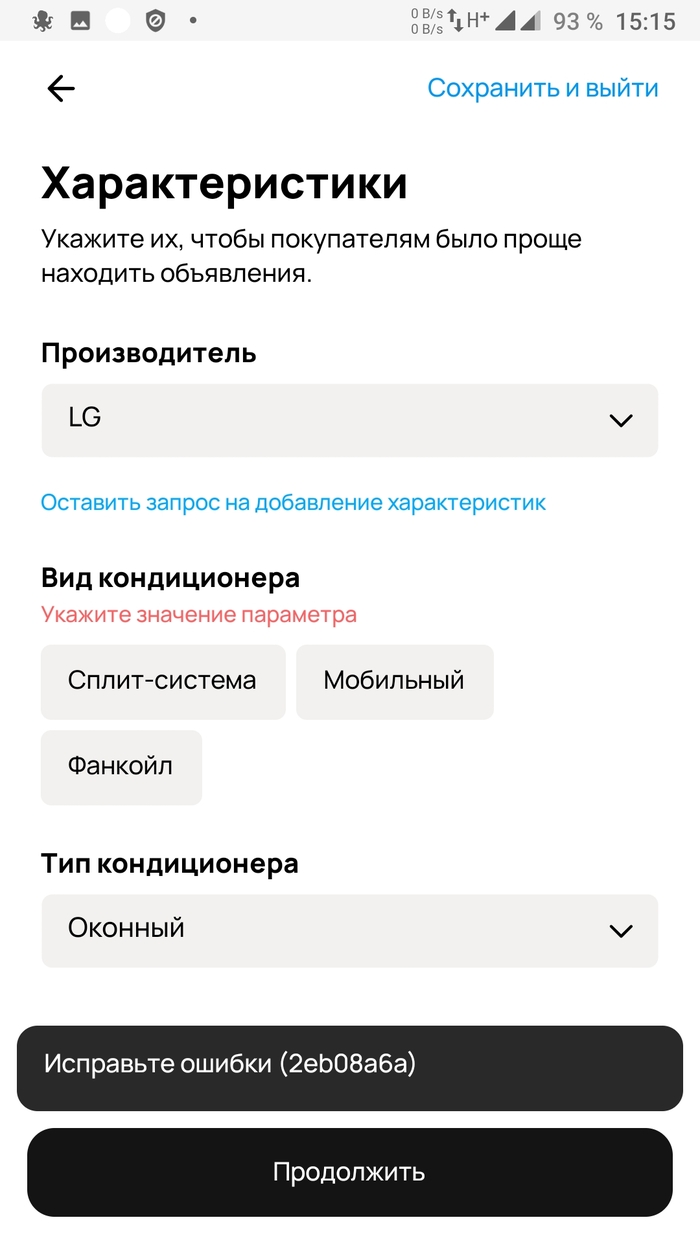Image resolution: width=700 pixels, height=1244 pixels.
Task: Tap the octopus notification icon in status bar
Action: (43, 20)
